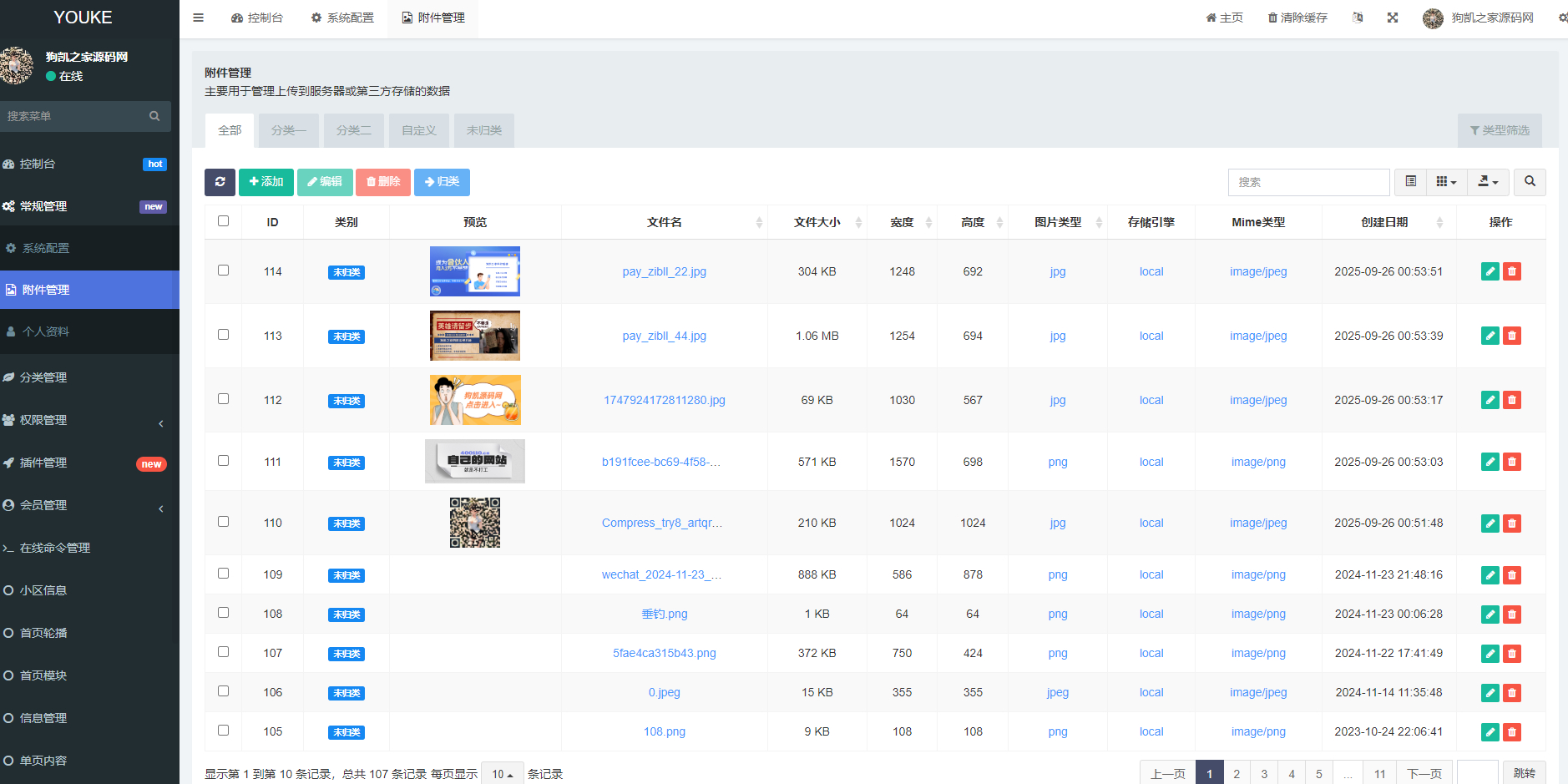Image resolution: width=1568 pixels, height=784 pixels.
Task: Open the pay_zibll_22.jpg file link
Action: click(664, 271)
